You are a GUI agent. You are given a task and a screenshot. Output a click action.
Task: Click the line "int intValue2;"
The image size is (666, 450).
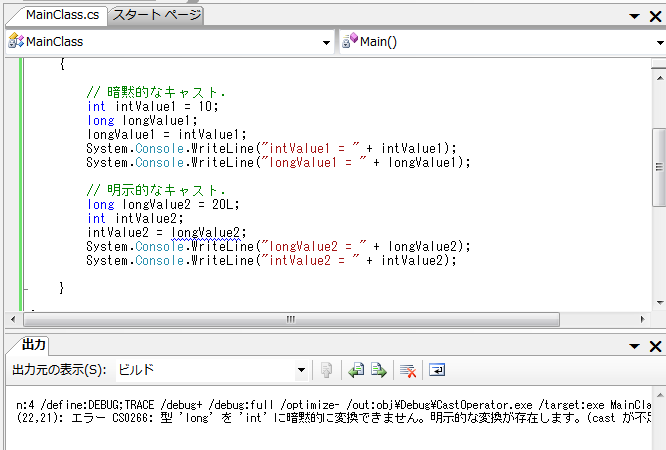click(135, 218)
